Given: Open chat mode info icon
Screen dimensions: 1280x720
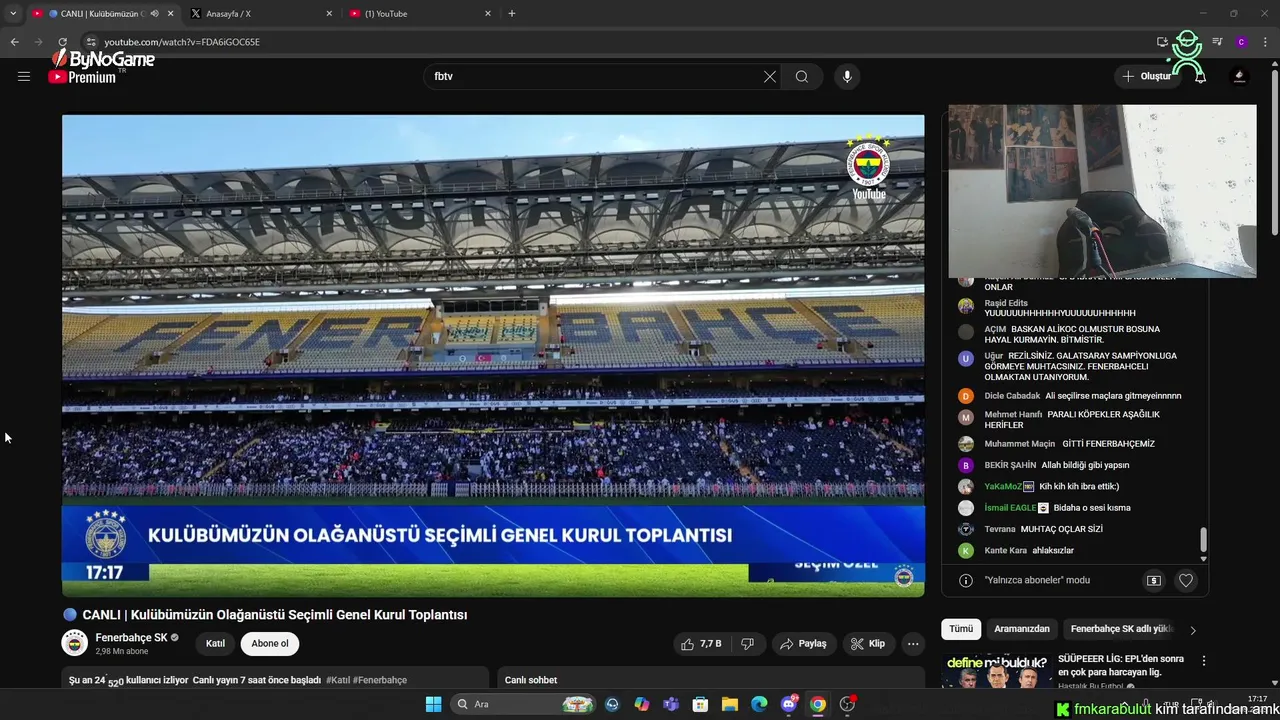Looking at the screenshot, I should click(x=966, y=580).
